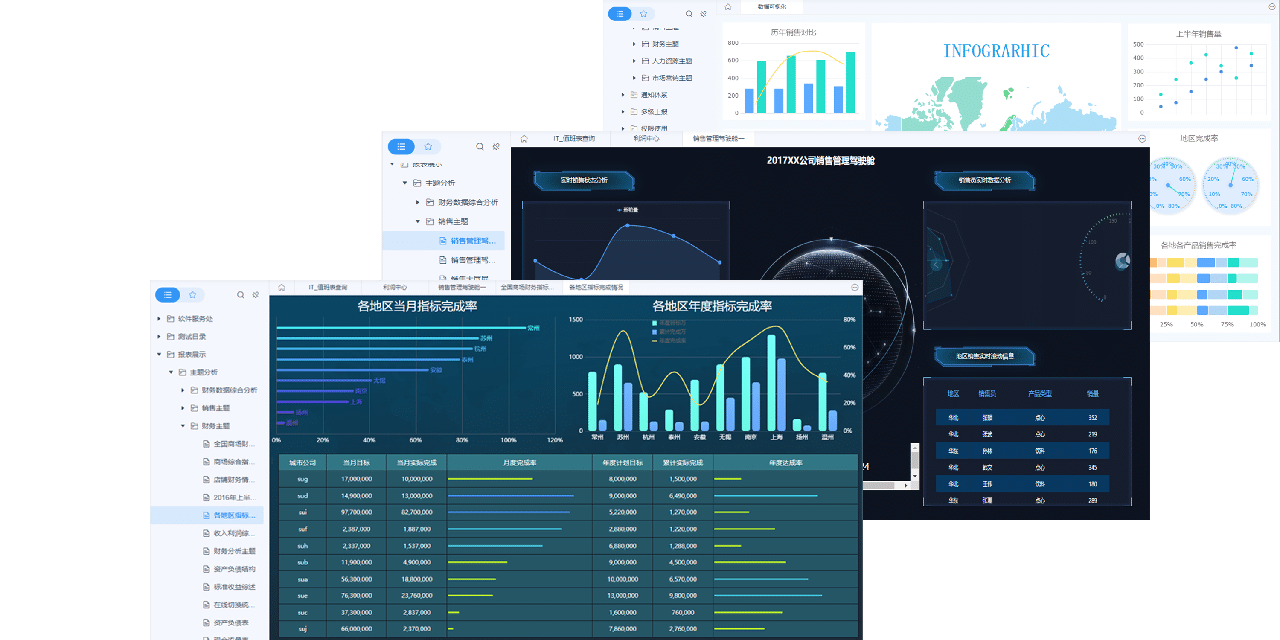Click the search icon in the top window sidebar
1280x640 pixels.
click(689, 14)
